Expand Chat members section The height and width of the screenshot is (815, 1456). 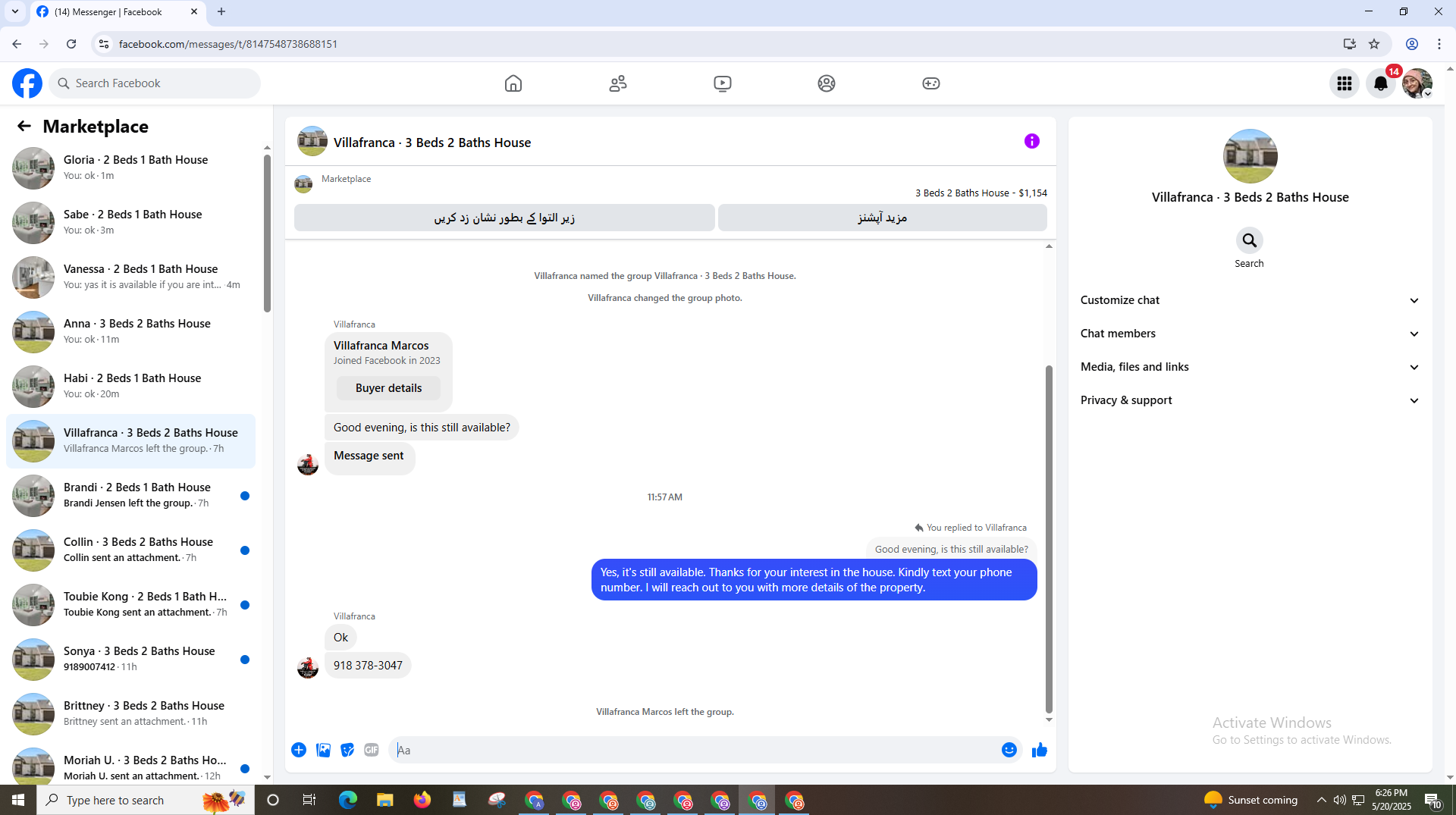pyautogui.click(x=1250, y=334)
